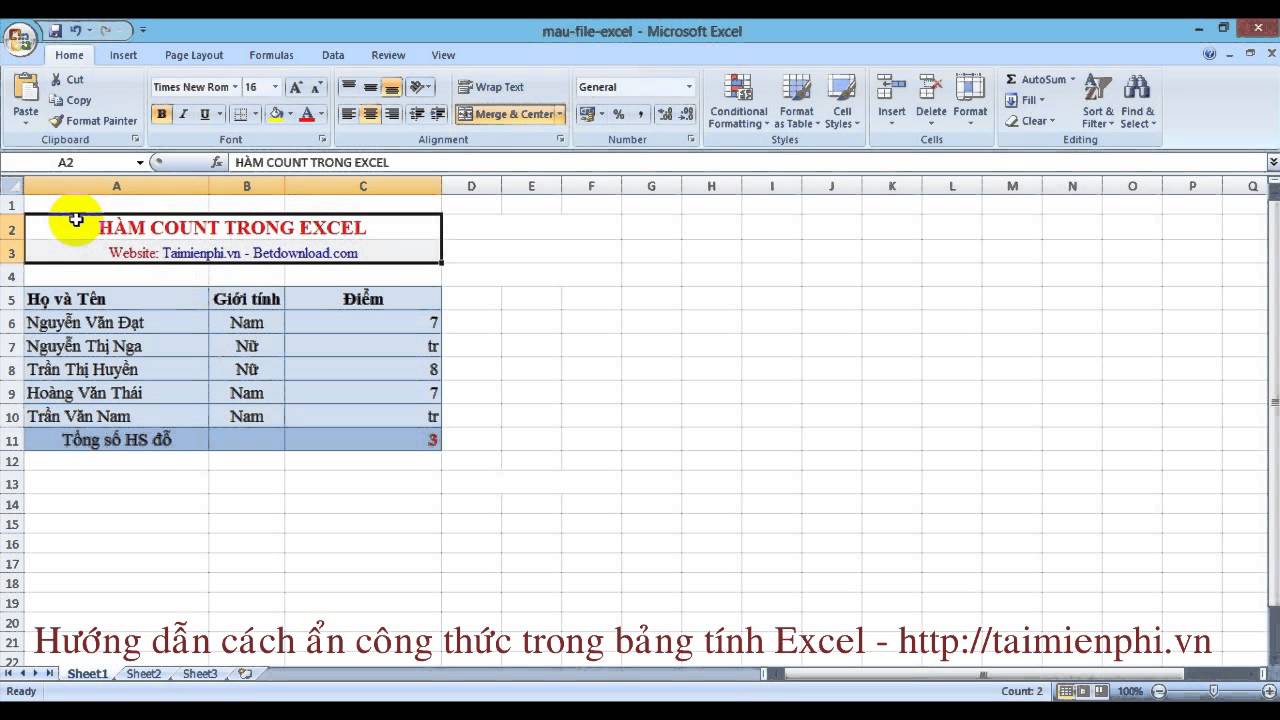Open Format as Table gallery
Screen dimensions: 1280x720
point(797,101)
